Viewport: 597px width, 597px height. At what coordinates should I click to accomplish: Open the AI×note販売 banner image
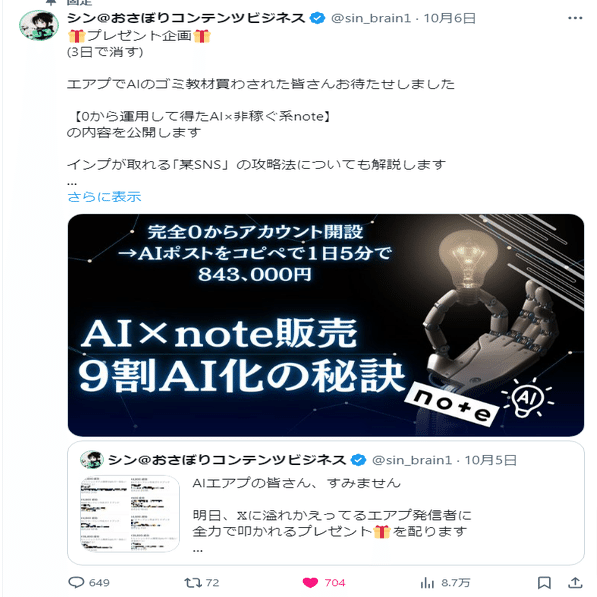pyautogui.click(x=326, y=325)
